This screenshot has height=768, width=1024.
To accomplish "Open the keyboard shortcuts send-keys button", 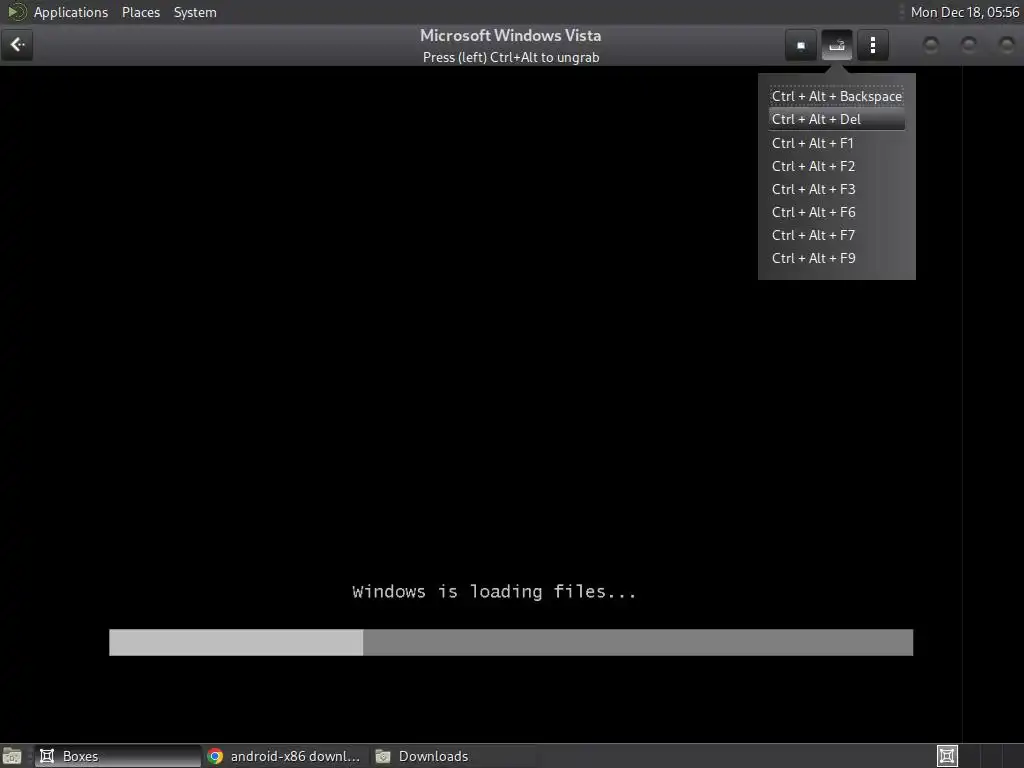I will point(837,45).
